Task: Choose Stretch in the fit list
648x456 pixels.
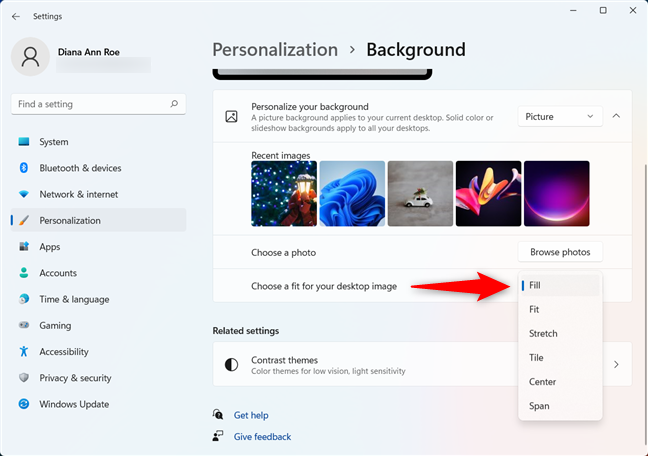Action: 560,334
